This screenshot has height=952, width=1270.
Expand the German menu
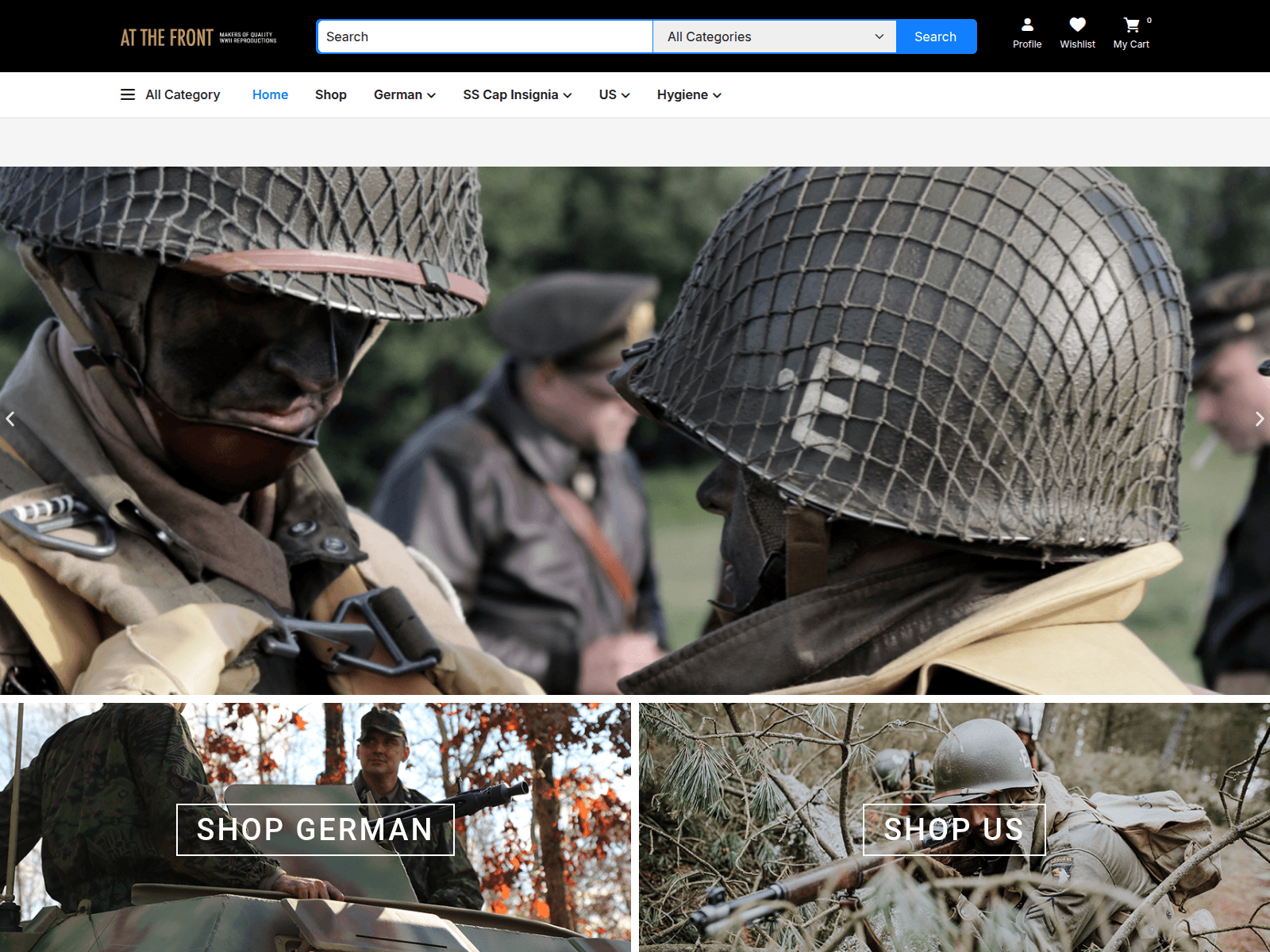[405, 94]
